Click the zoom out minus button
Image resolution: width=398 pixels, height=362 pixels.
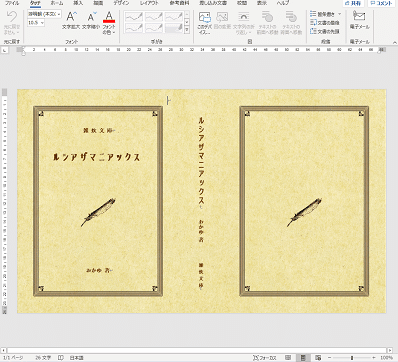pyautogui.click(x=330, y=358)
